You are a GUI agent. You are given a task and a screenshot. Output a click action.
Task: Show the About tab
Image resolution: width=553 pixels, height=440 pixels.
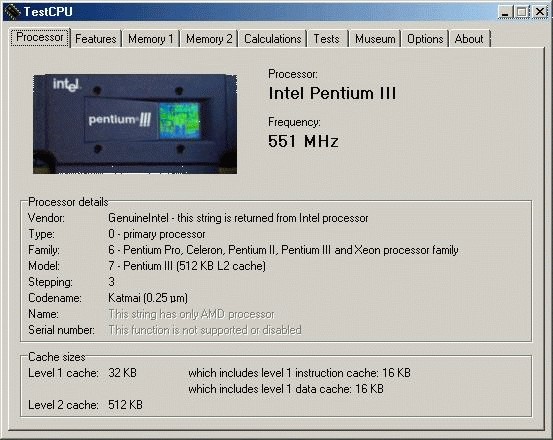click(x=469, y=39)
